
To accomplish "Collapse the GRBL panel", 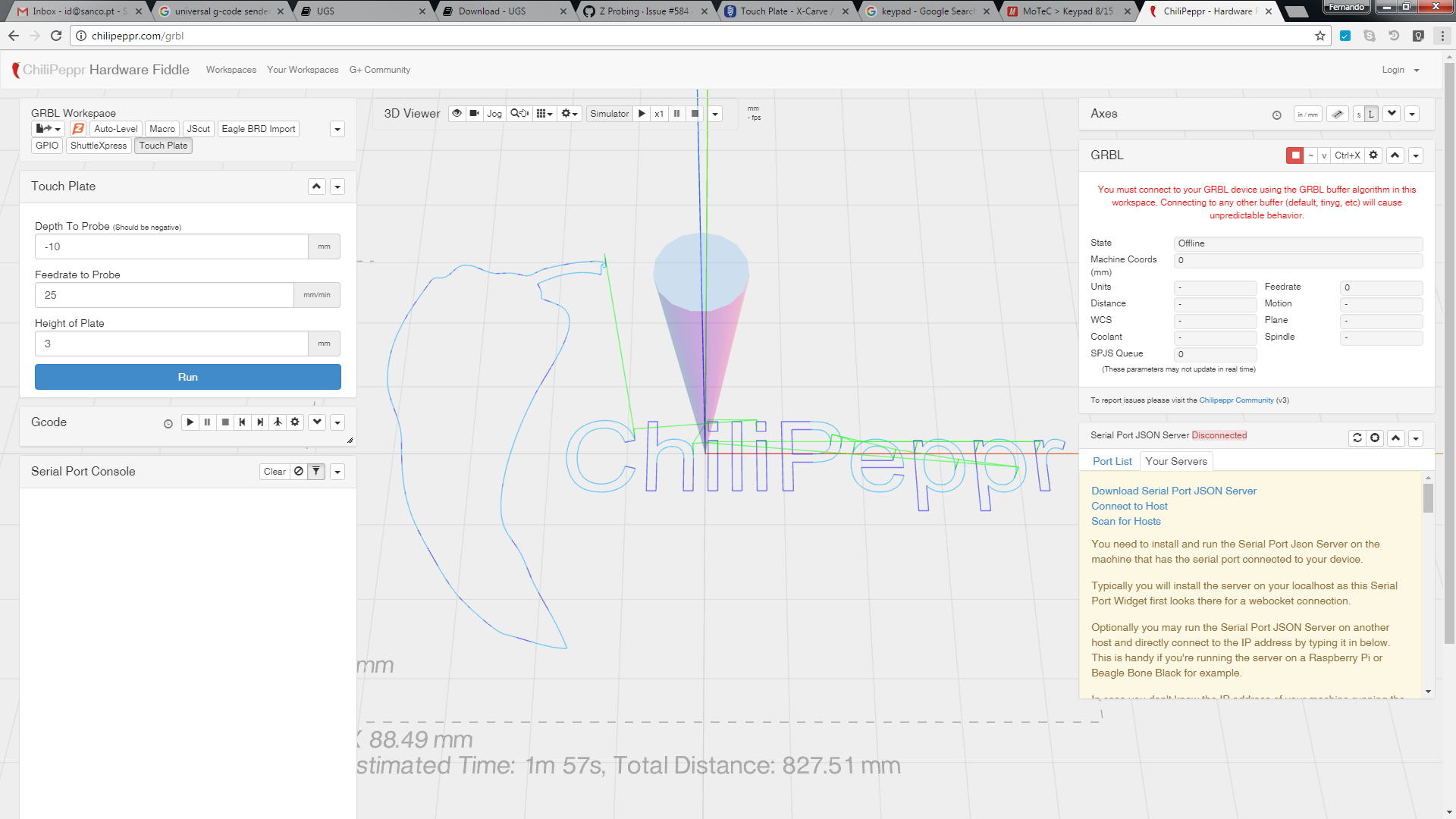I will [x=1395, y=155].
